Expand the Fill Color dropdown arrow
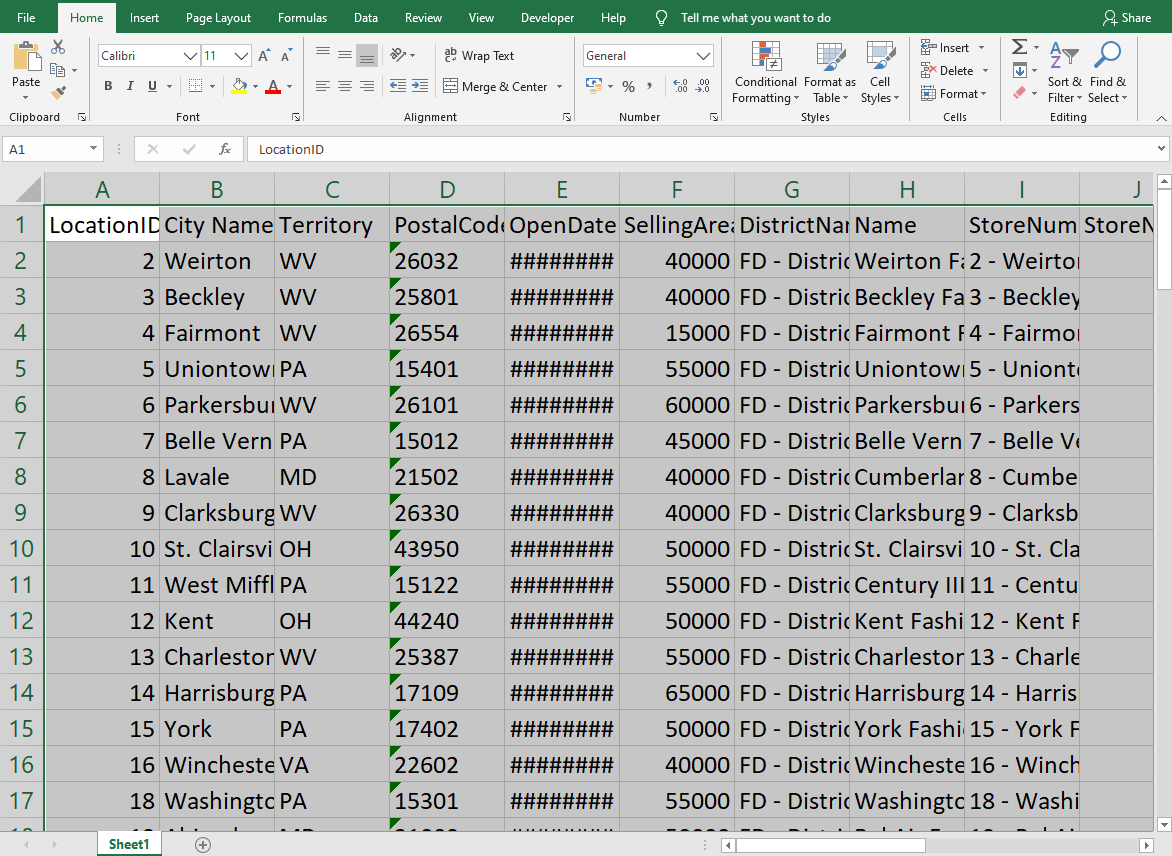The image size is (1172, 856). pos(256,87)
